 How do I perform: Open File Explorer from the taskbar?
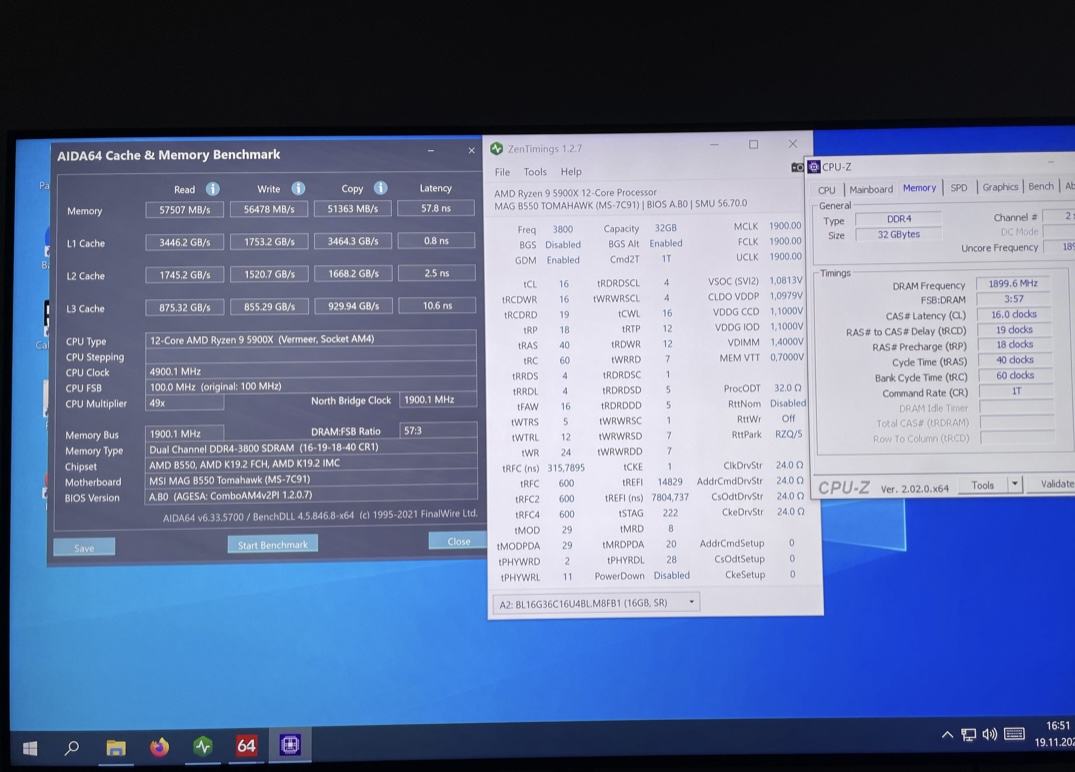click(x=115, y=747)
